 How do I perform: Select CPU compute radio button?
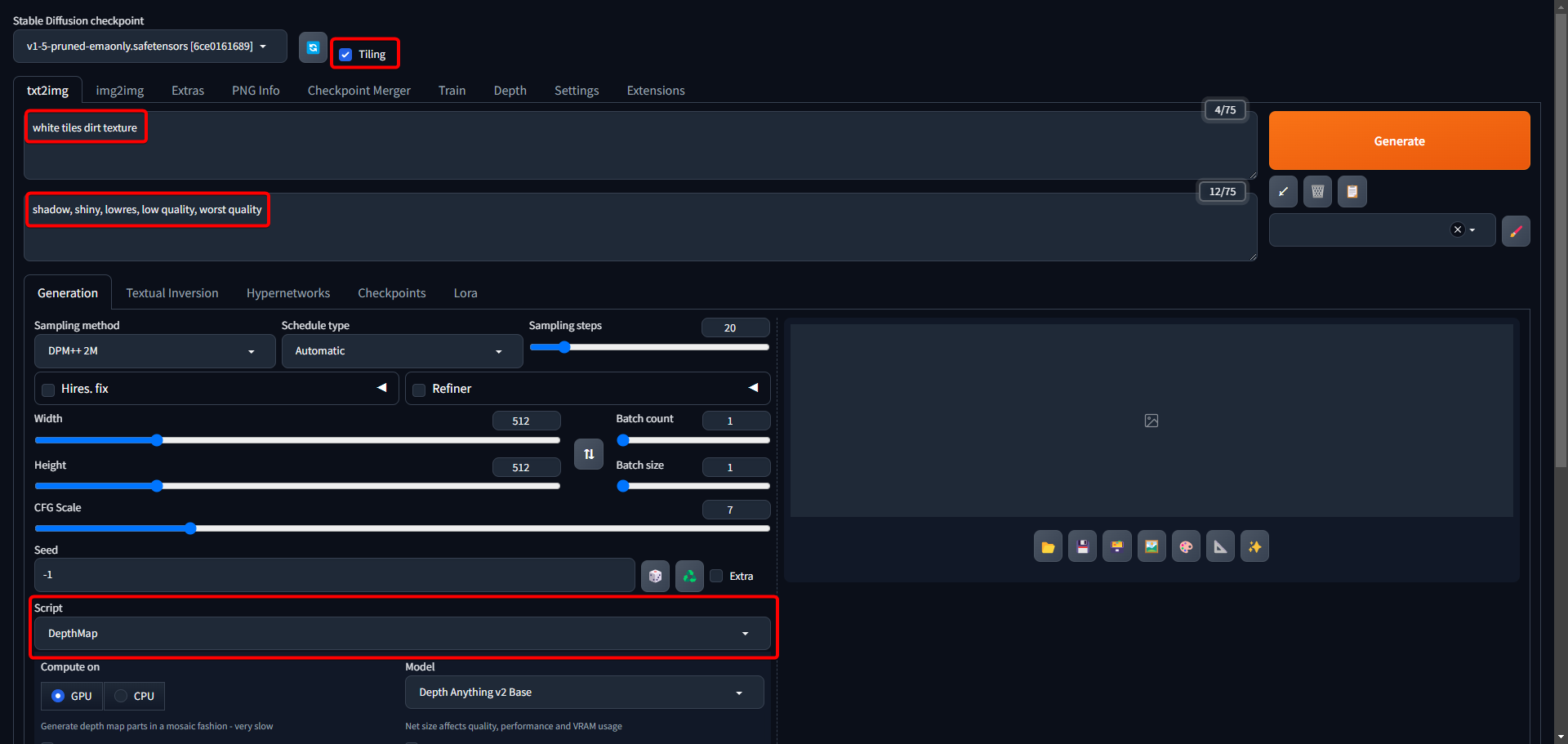click(x=122, y=696)
